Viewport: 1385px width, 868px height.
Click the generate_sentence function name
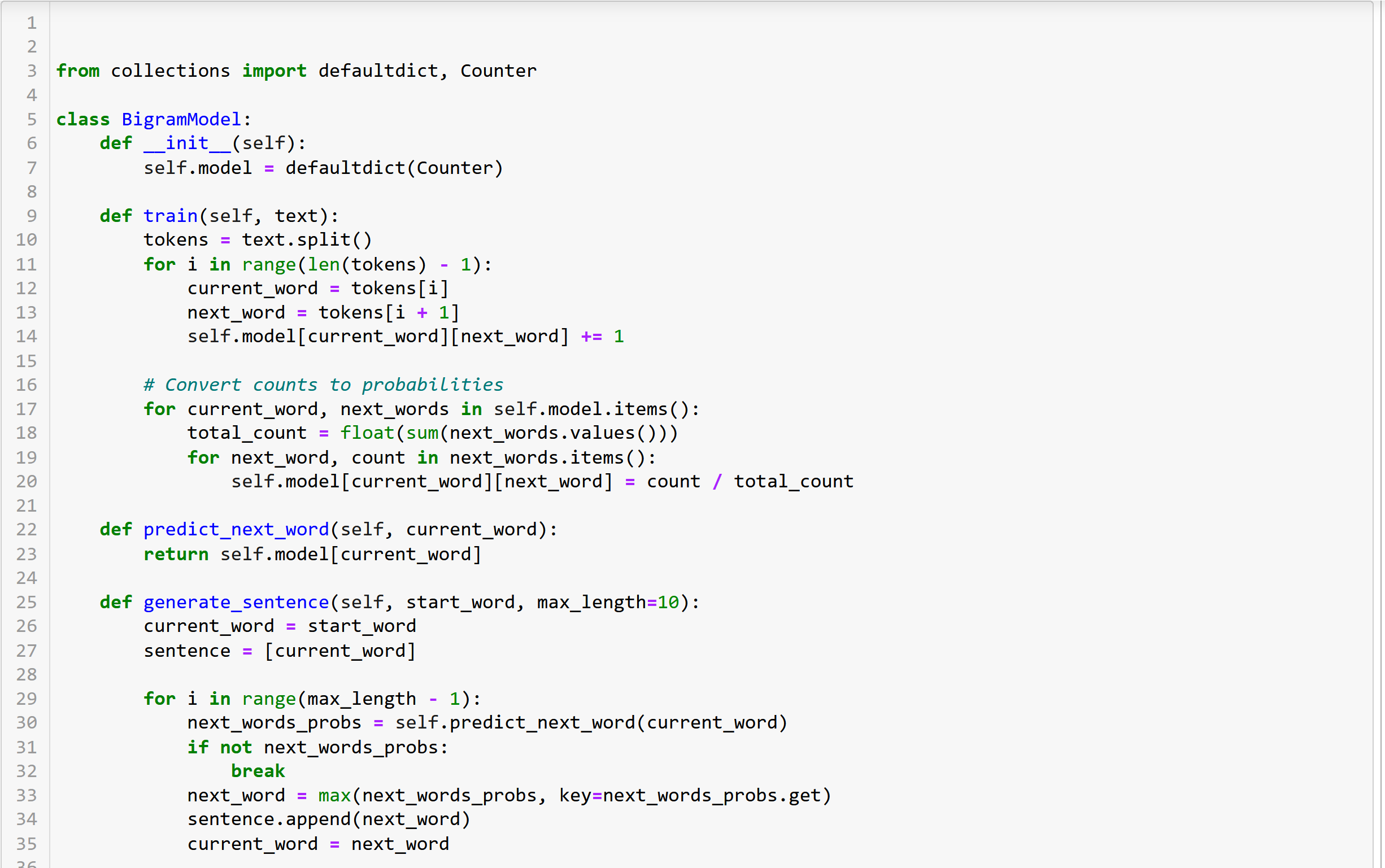pyautogui.click(x=236, y=601)
